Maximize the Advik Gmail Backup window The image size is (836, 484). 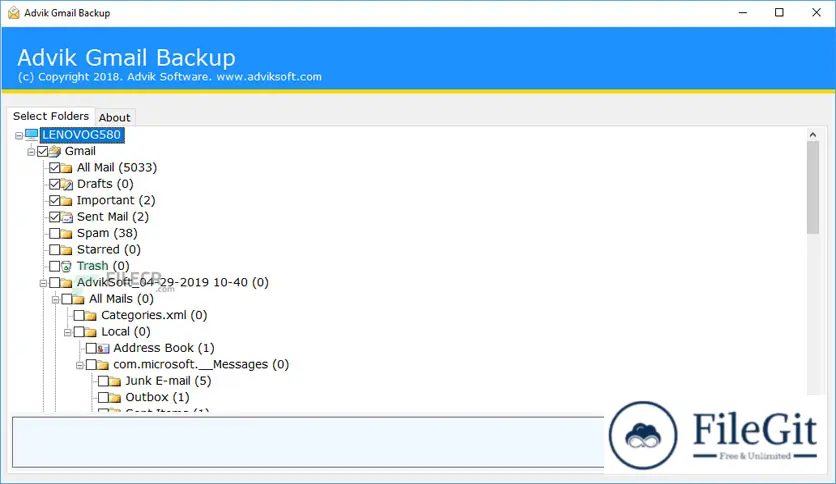pyautogui.click(x=779, y=12)
